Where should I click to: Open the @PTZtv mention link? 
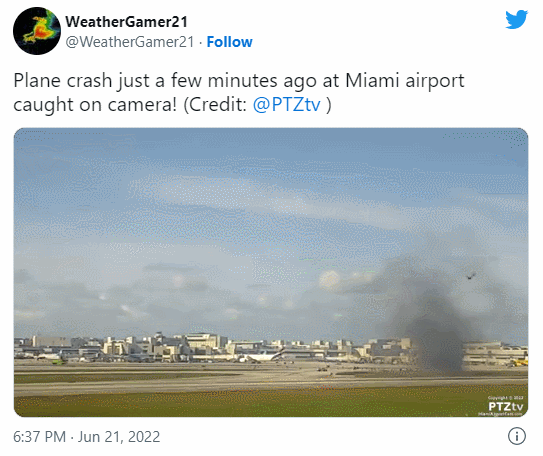(x=287, y=104)
